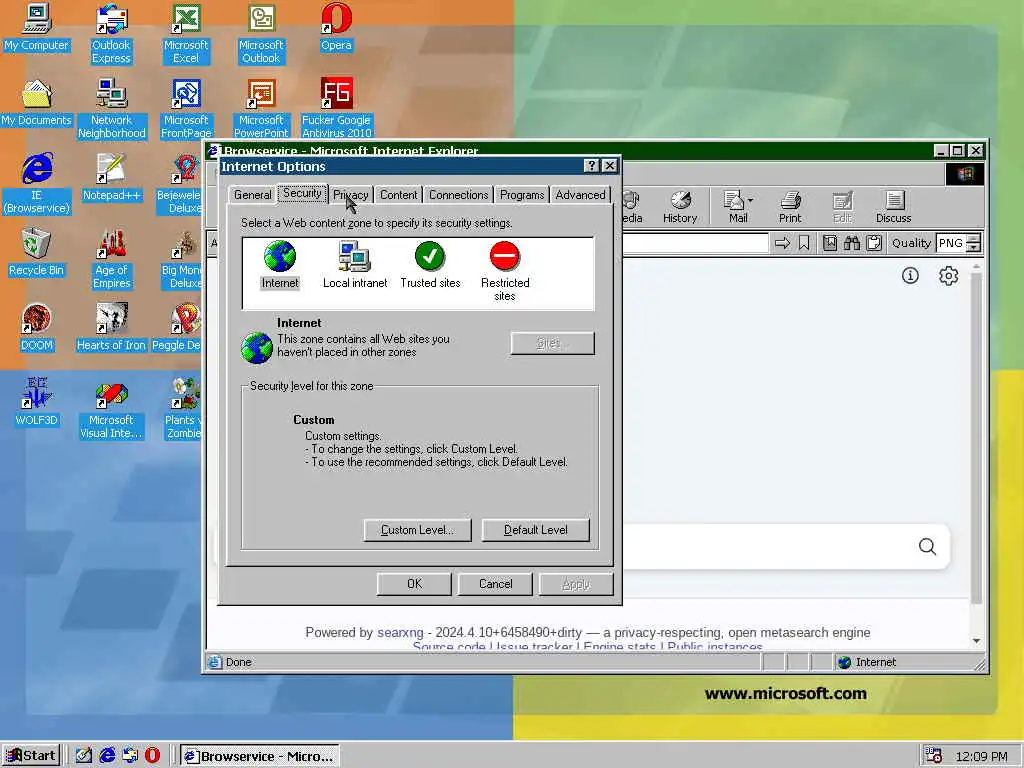Click the Internet Explorer quick launch icon

[107, 755]
